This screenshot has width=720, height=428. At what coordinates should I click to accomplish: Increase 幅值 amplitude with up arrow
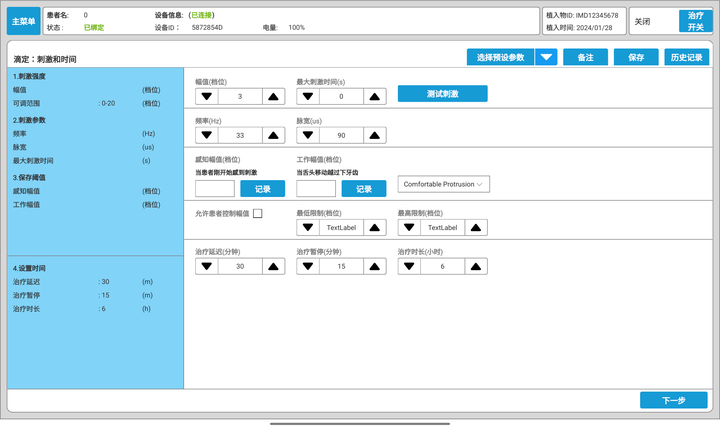tap(273, 97)
